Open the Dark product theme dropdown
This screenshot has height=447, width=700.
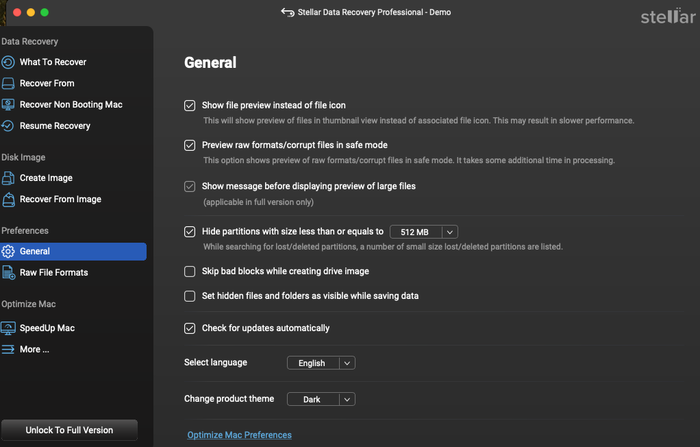[x=321, y=399]
